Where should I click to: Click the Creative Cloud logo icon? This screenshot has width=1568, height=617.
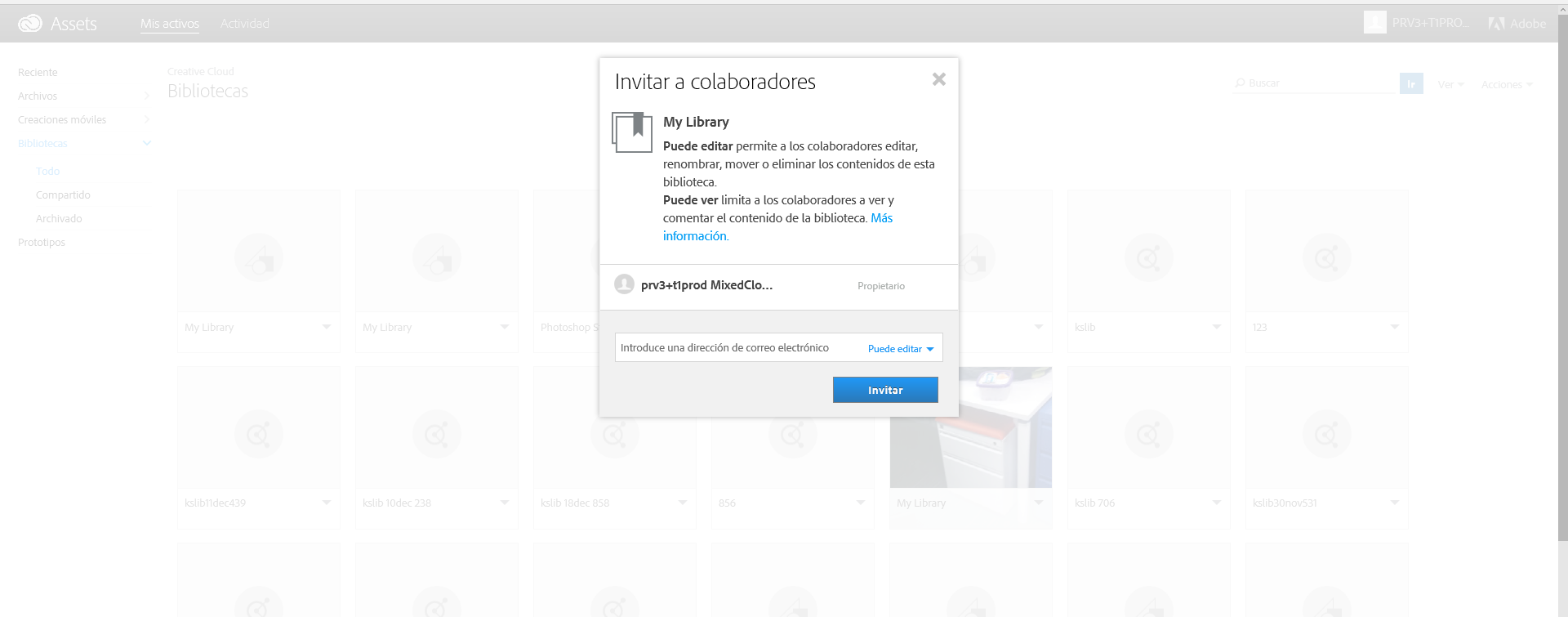(x=30, y=24)
